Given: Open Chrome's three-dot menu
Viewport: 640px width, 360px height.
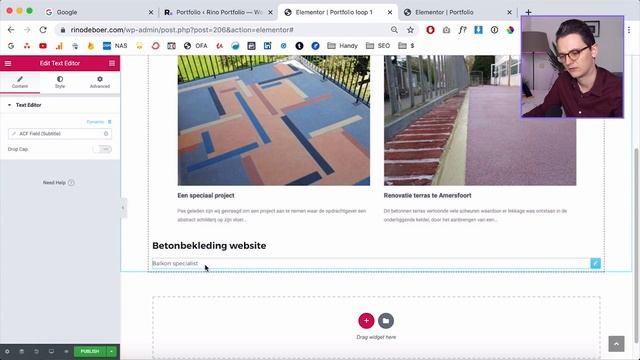Looking at the screenshot, I should pyautogui.click(x=629, y=30).
